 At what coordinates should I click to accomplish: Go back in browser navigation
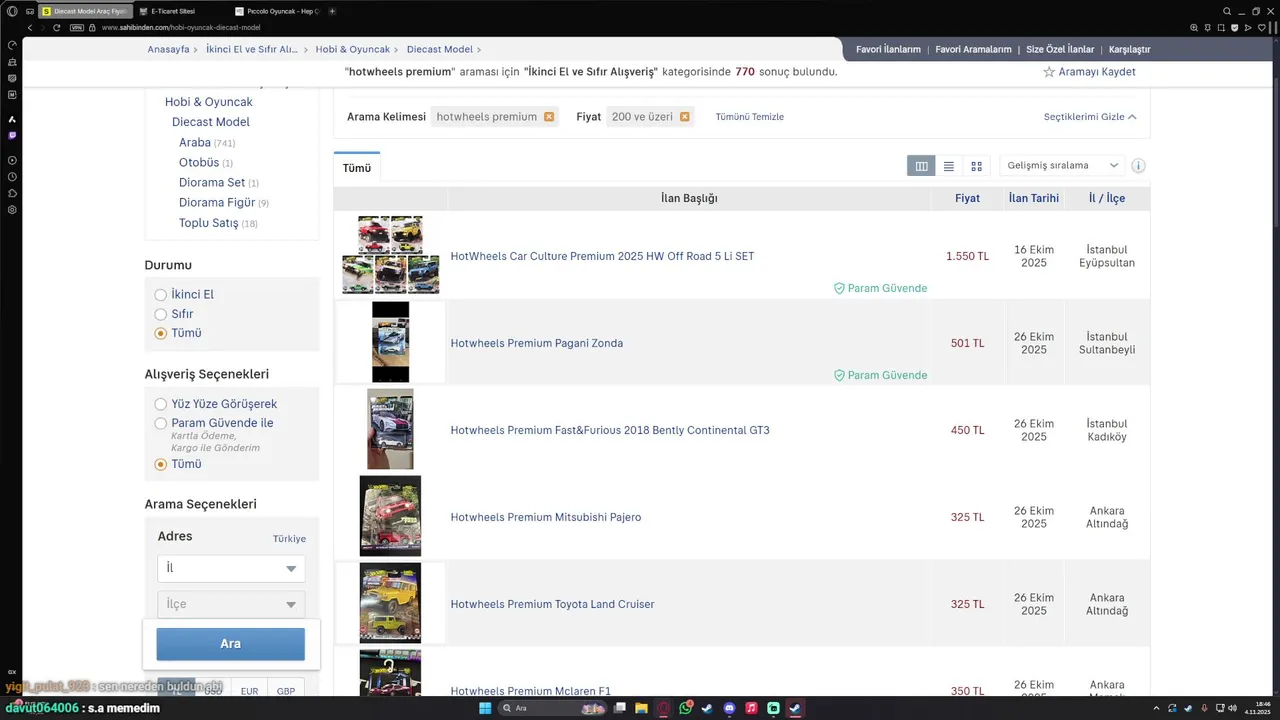(x=30, y=27)
